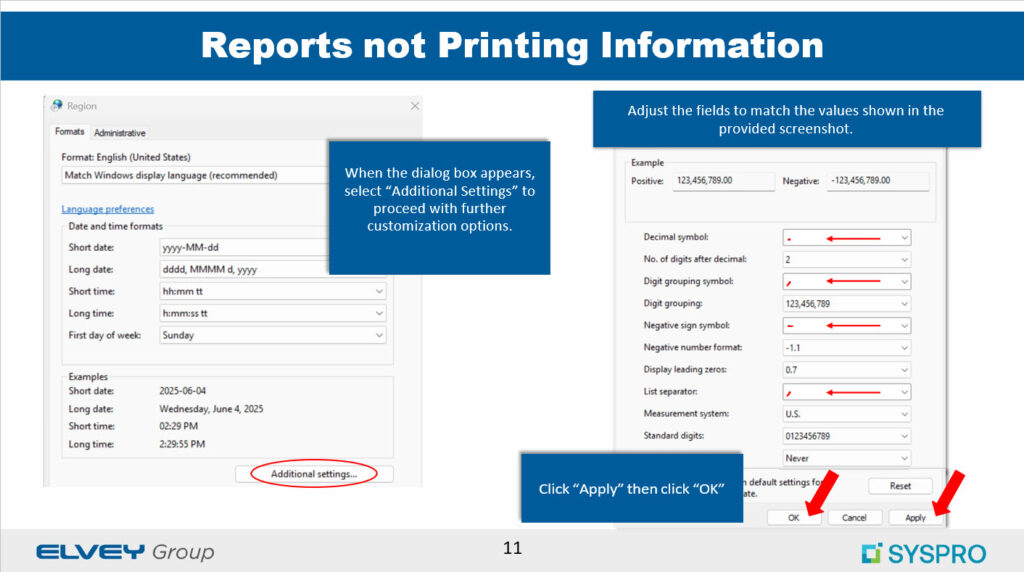Open the Digit grouping dropdown

846,304
